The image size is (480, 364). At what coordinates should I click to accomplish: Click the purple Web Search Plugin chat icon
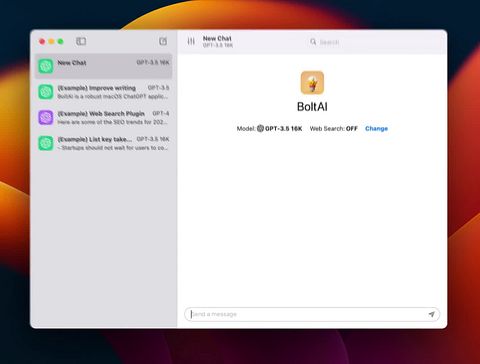(x=46, y=117)
